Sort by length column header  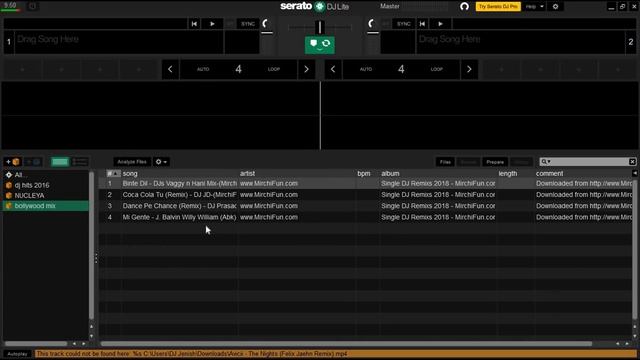pos(516,173)
